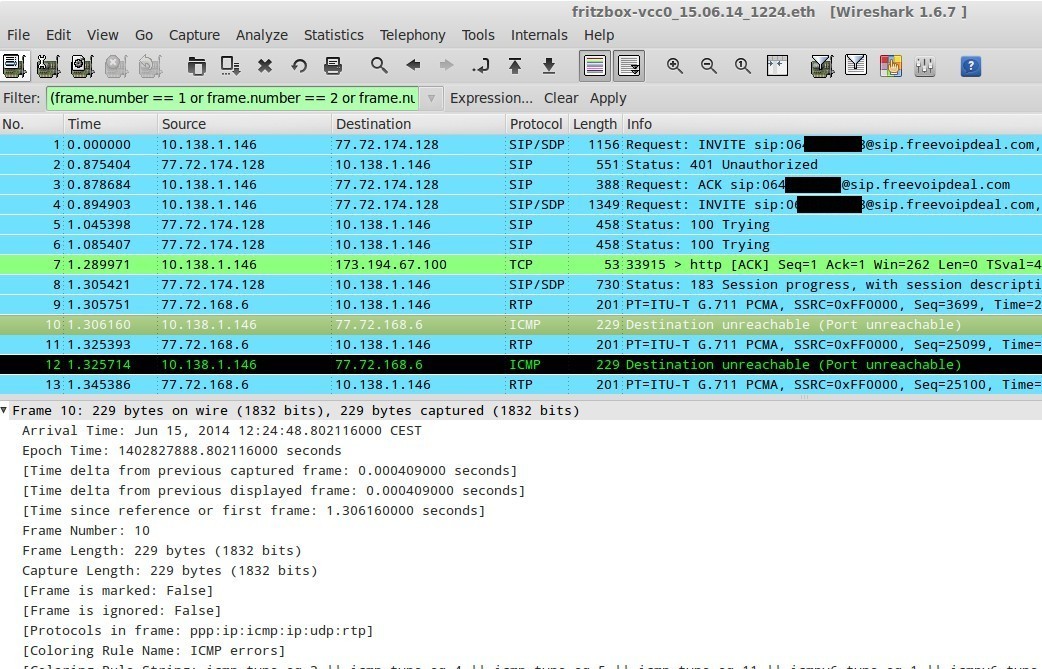Open the Go menu
The height and width of the screenshot is (669, 1042).
tap(144, 35)
